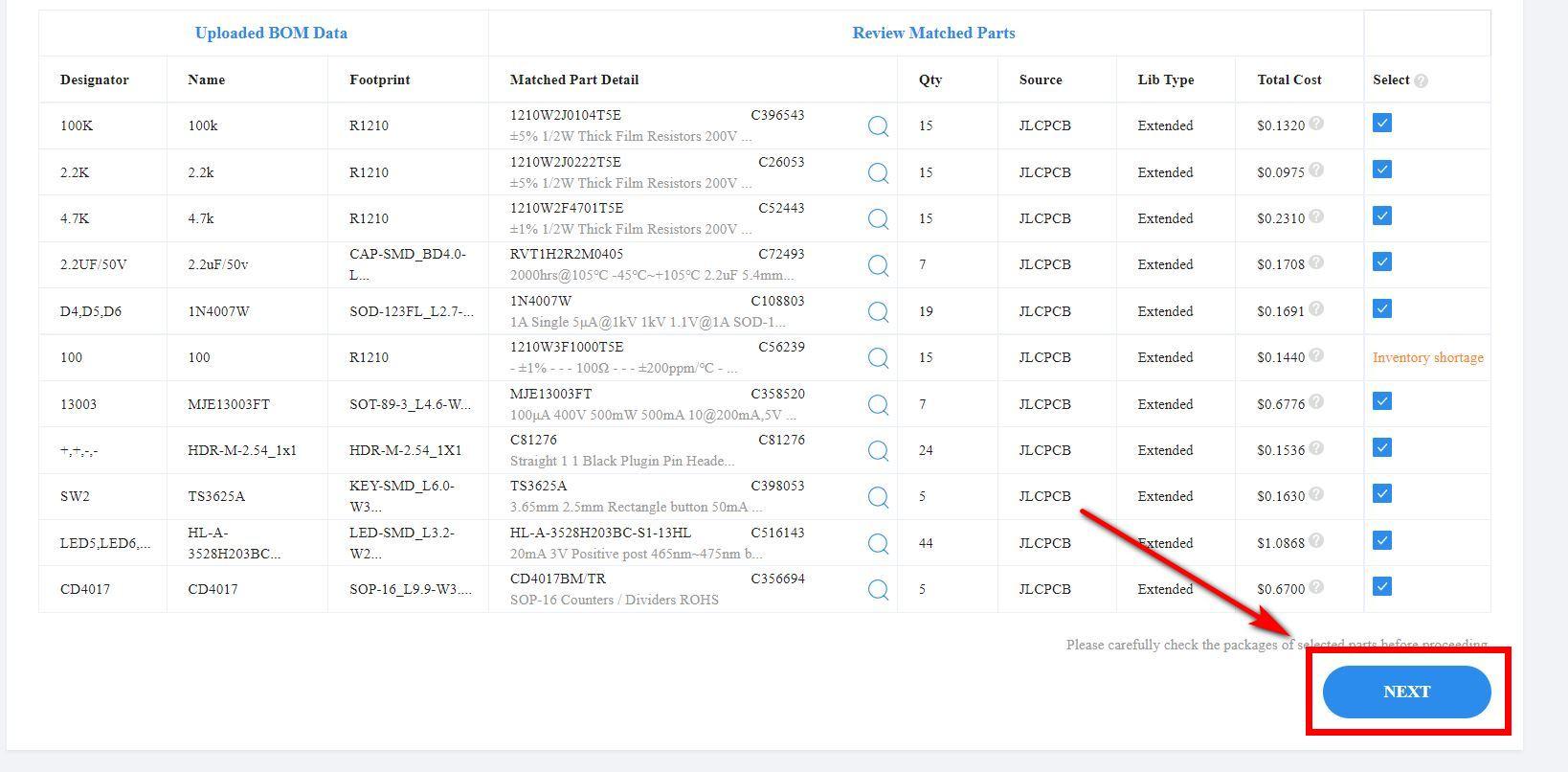Click the Qty column header
The height and width of the screenshot is (772, 1568).
tap(930, 79)
